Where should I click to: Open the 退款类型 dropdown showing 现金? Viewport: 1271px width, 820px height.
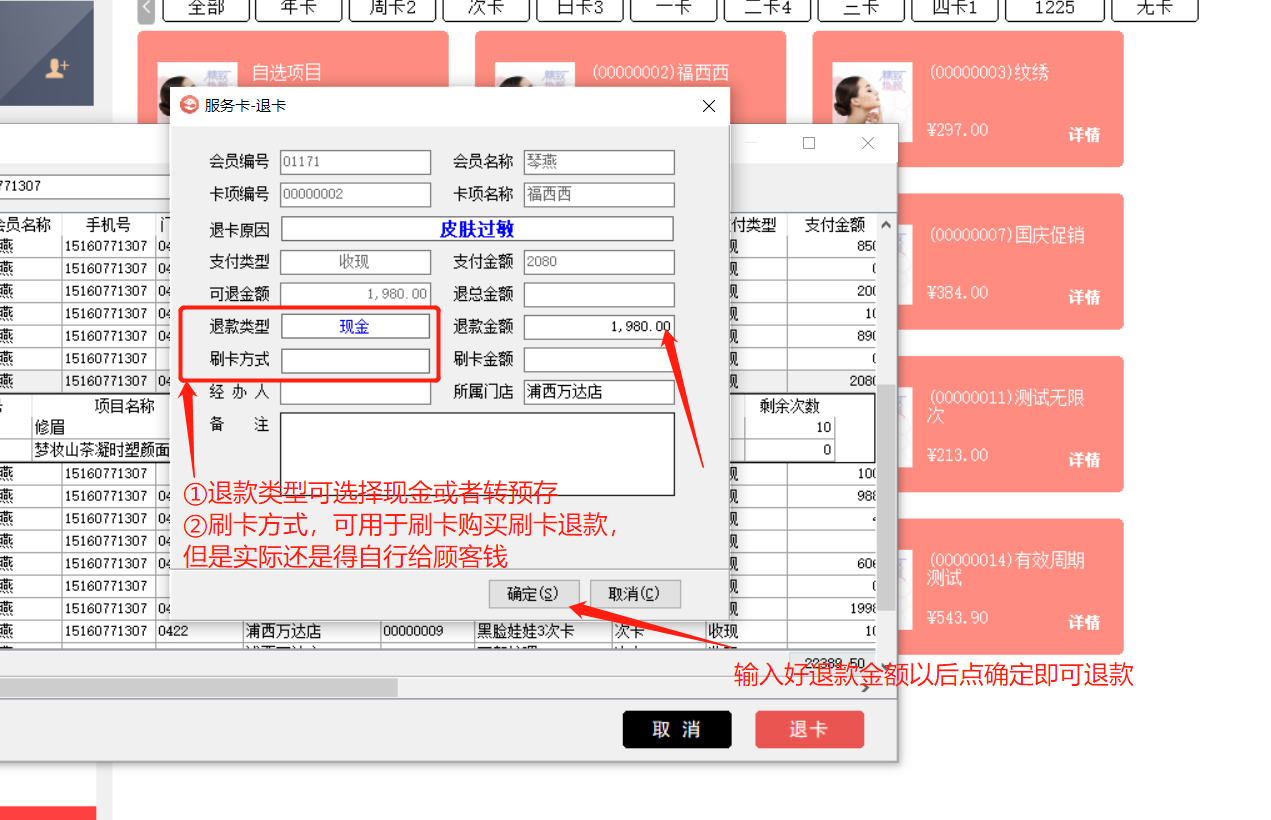(x=355, y=326)
